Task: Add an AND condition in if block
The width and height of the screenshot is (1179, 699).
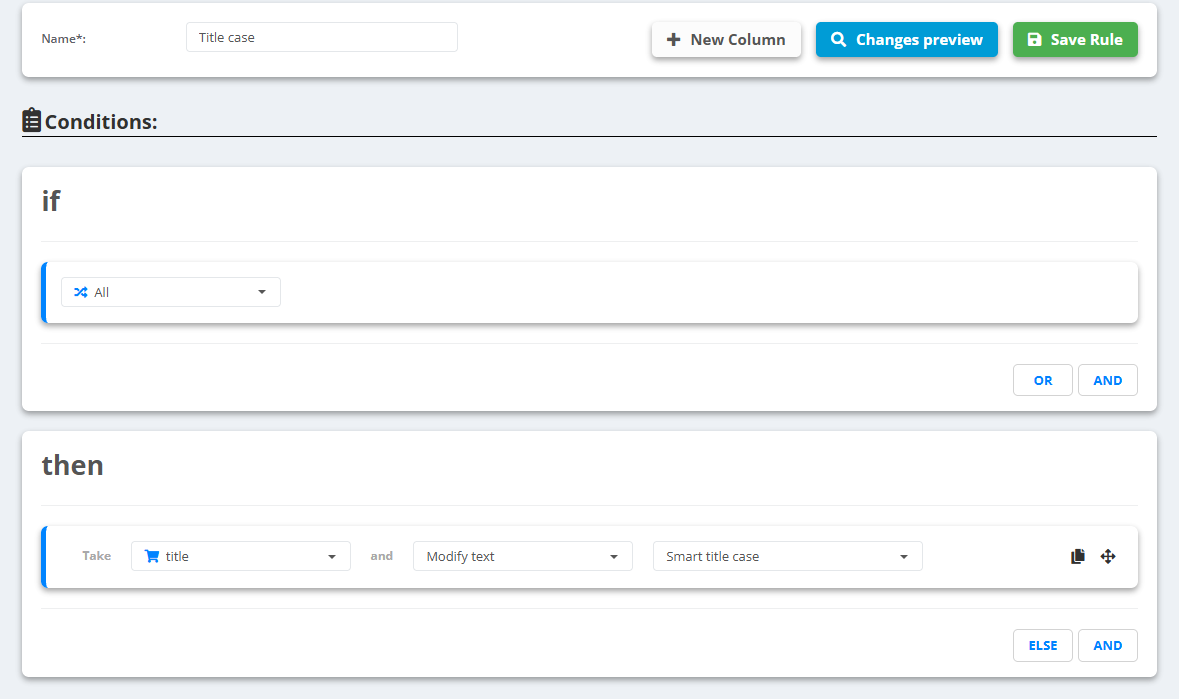Action: pyautogui.click(x=1108, y=380)
